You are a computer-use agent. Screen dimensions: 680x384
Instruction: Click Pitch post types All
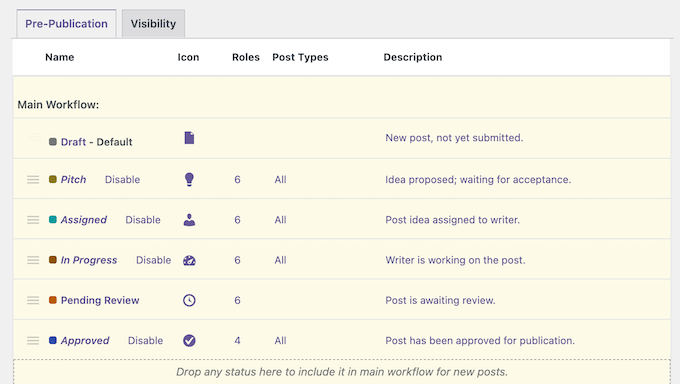[x=280, y=180]
